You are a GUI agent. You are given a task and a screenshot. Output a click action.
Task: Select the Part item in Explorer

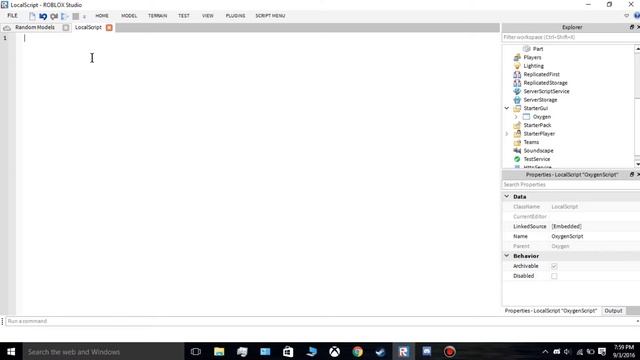click(x=538, y=49)
